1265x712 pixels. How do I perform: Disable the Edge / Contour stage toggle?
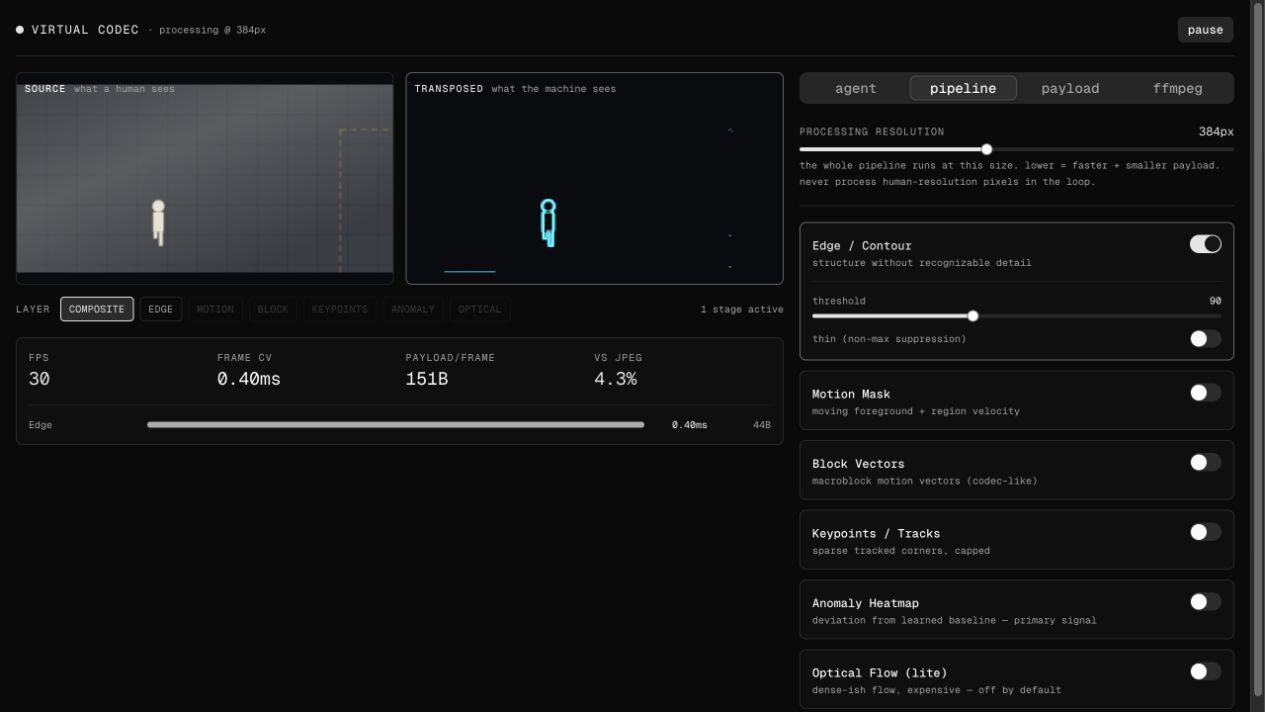pos(1205,244)
